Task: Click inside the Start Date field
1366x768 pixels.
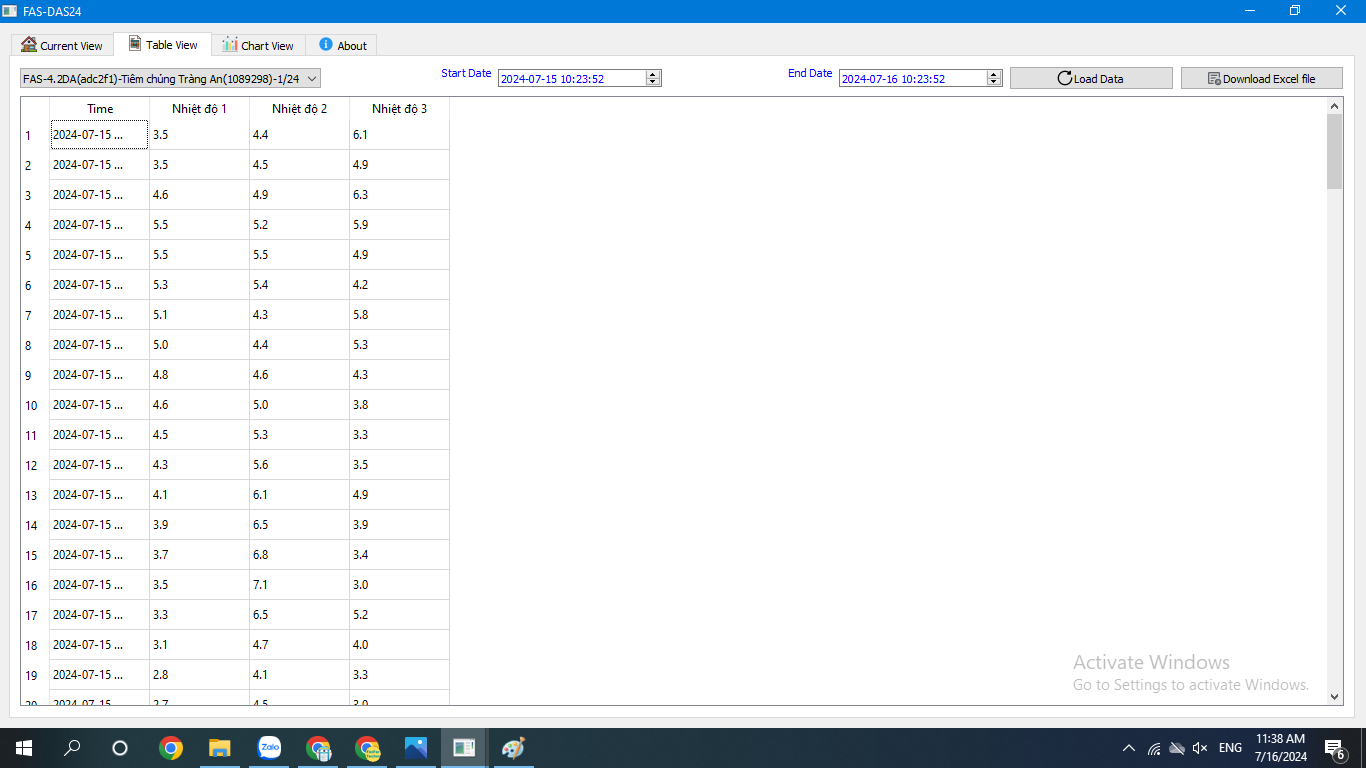Action: 570,79
